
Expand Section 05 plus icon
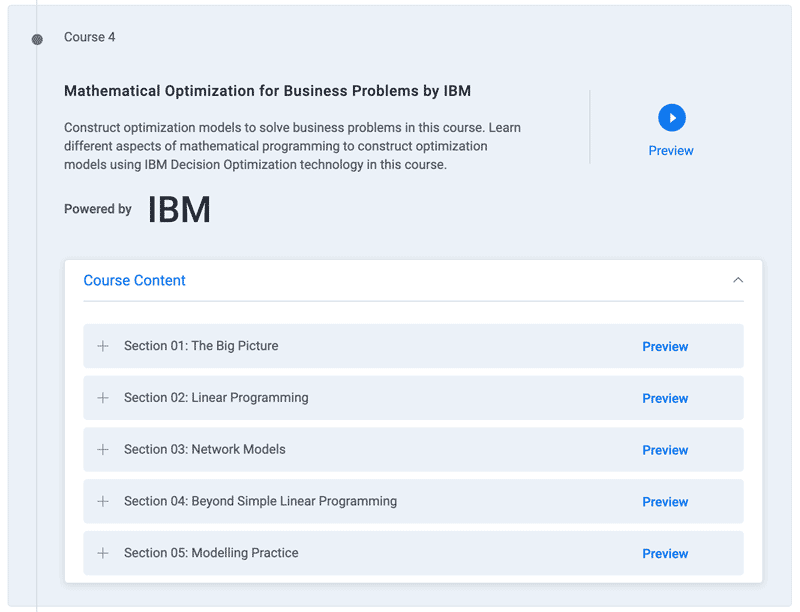[103, 553]
